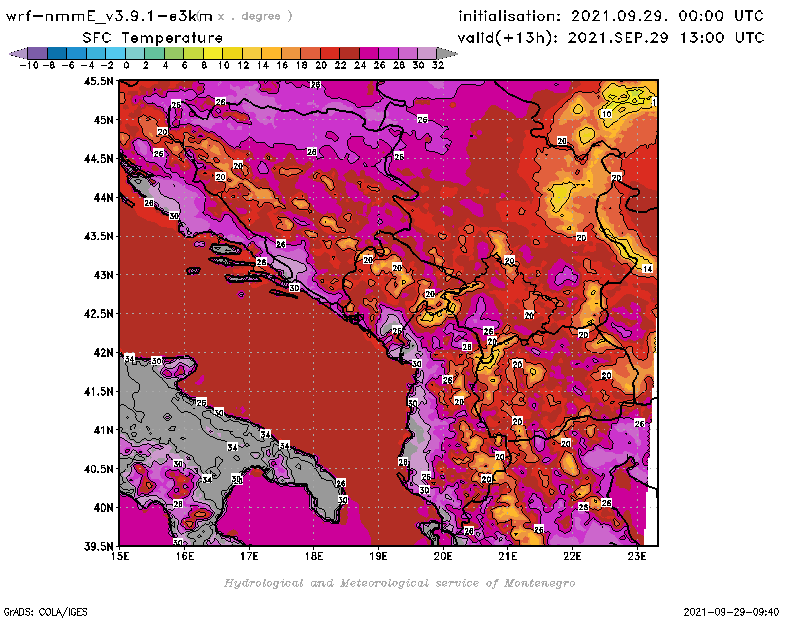
Task: Pick the magenta legend swatch between 24 and 26
Action: (x=368, y=53)
